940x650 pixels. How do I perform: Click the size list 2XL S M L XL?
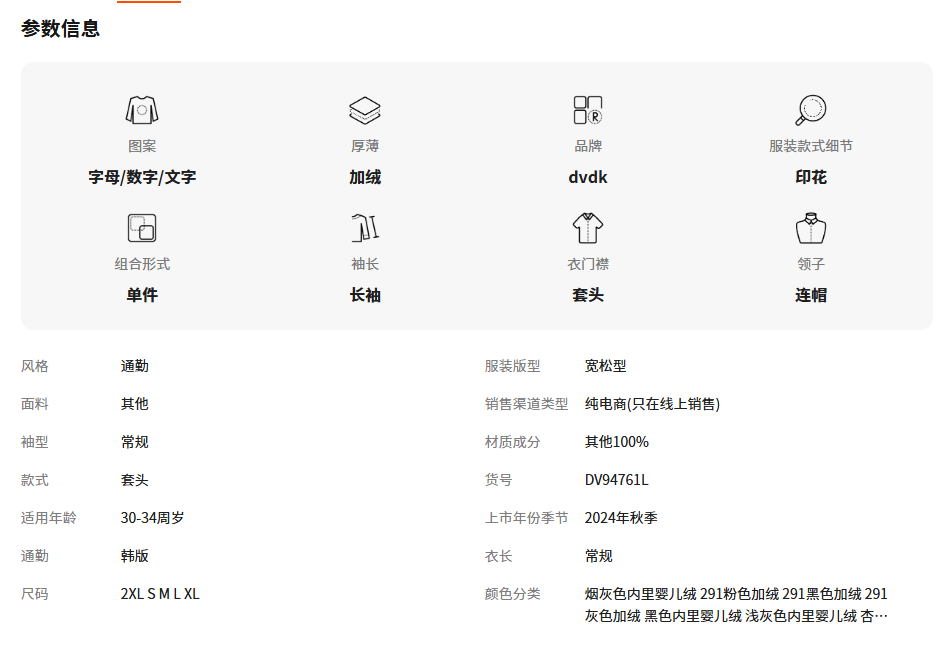[x=160, y=594]
